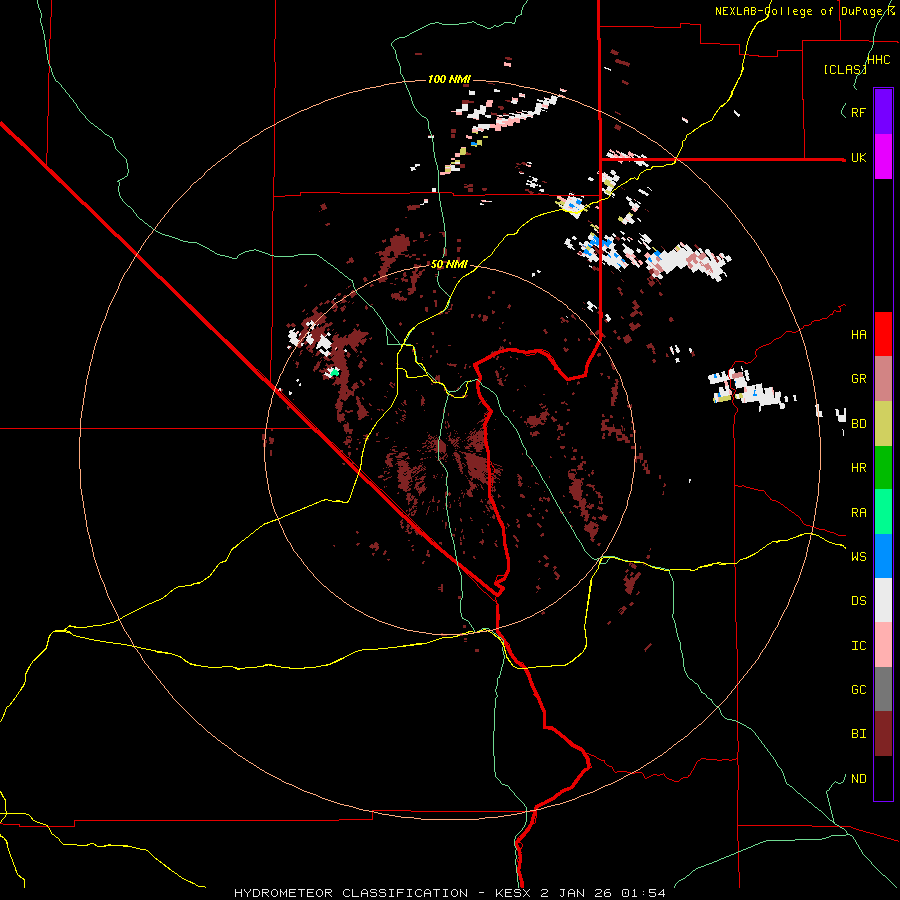Click the black ND legend swatch

point(883,778)
